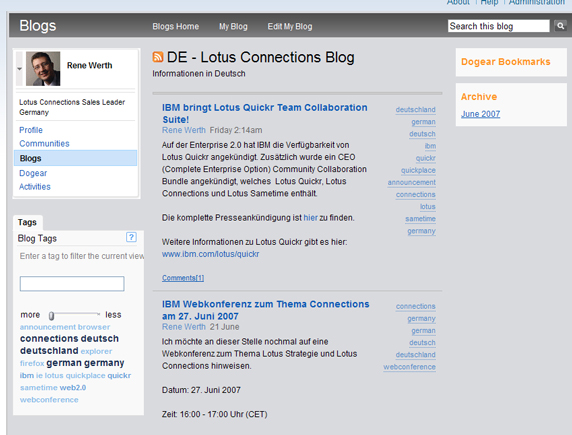Click the quickplace tag beside first post
572x435 pixels.
click(x=418, y=170)
